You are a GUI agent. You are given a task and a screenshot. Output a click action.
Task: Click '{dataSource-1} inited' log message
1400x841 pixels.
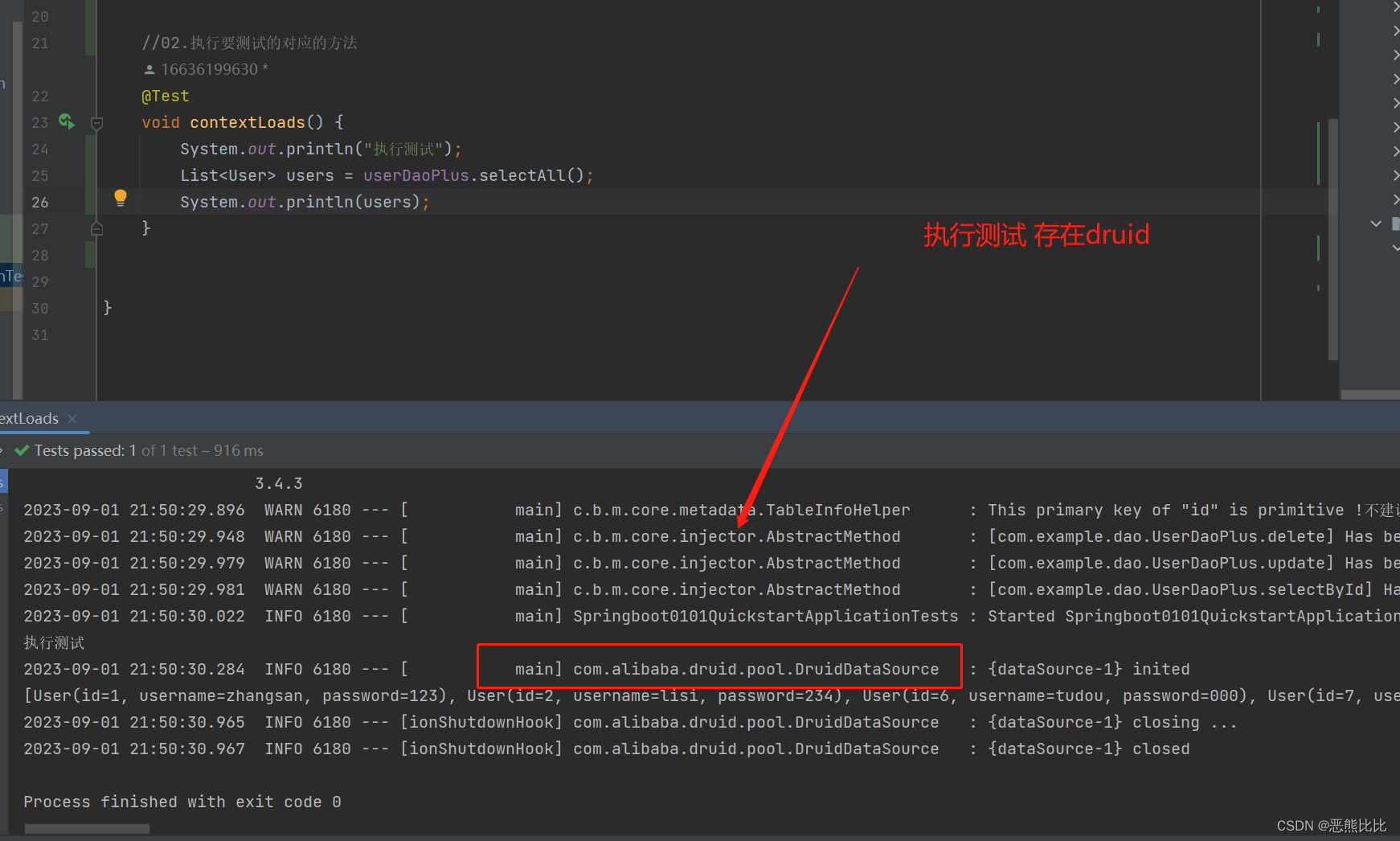[1089, 669]
